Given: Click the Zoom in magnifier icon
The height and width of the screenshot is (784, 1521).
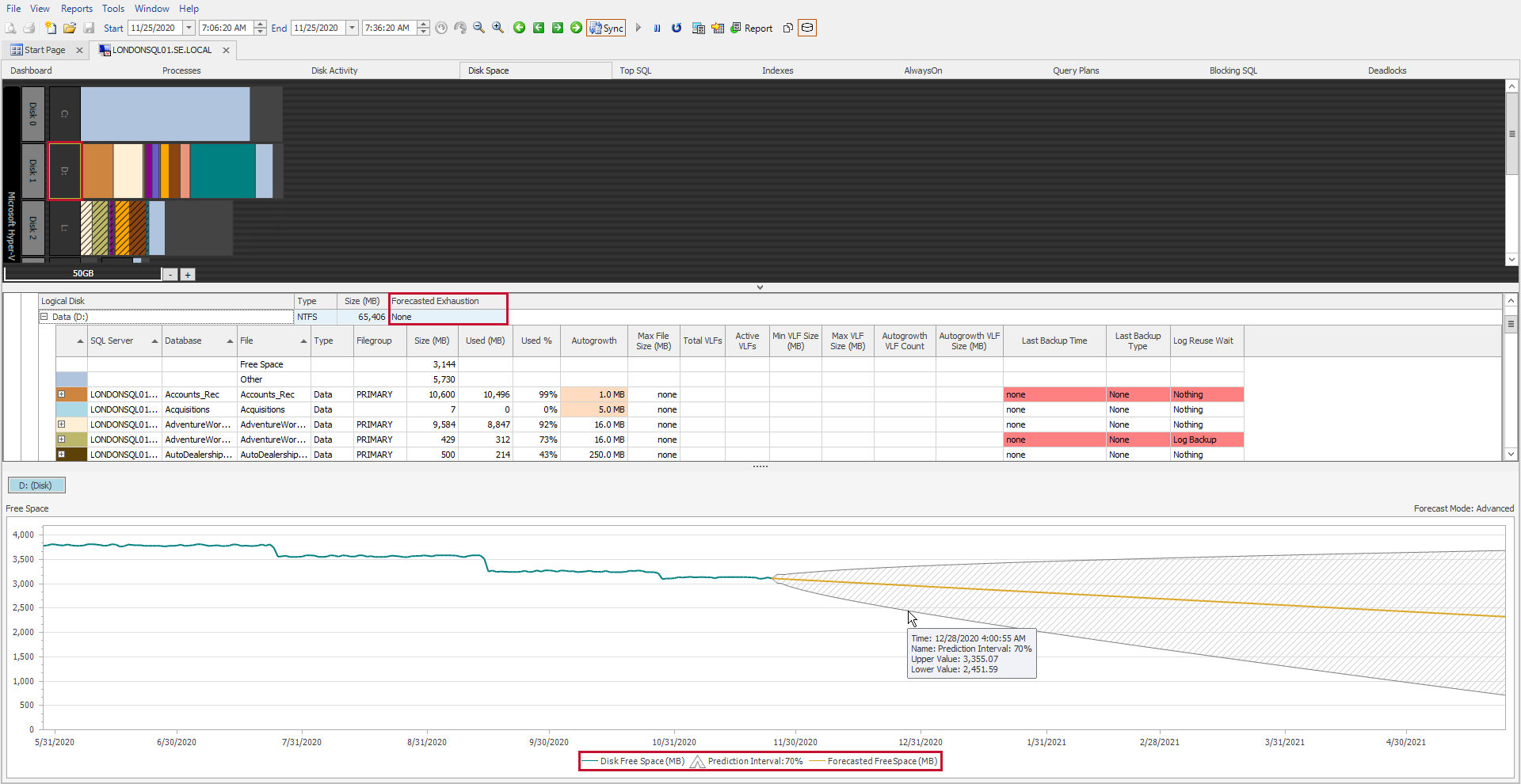Looking at the screenshot, I should (x=497, y=28).
